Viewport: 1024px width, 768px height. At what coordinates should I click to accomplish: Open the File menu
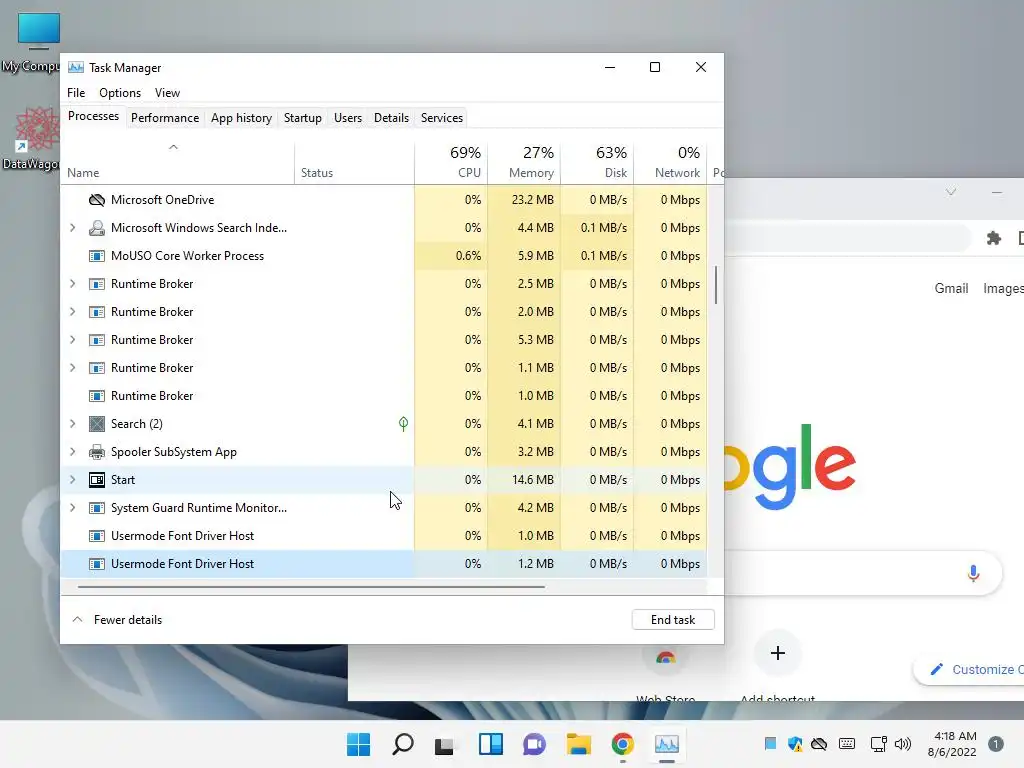(76, 93)
